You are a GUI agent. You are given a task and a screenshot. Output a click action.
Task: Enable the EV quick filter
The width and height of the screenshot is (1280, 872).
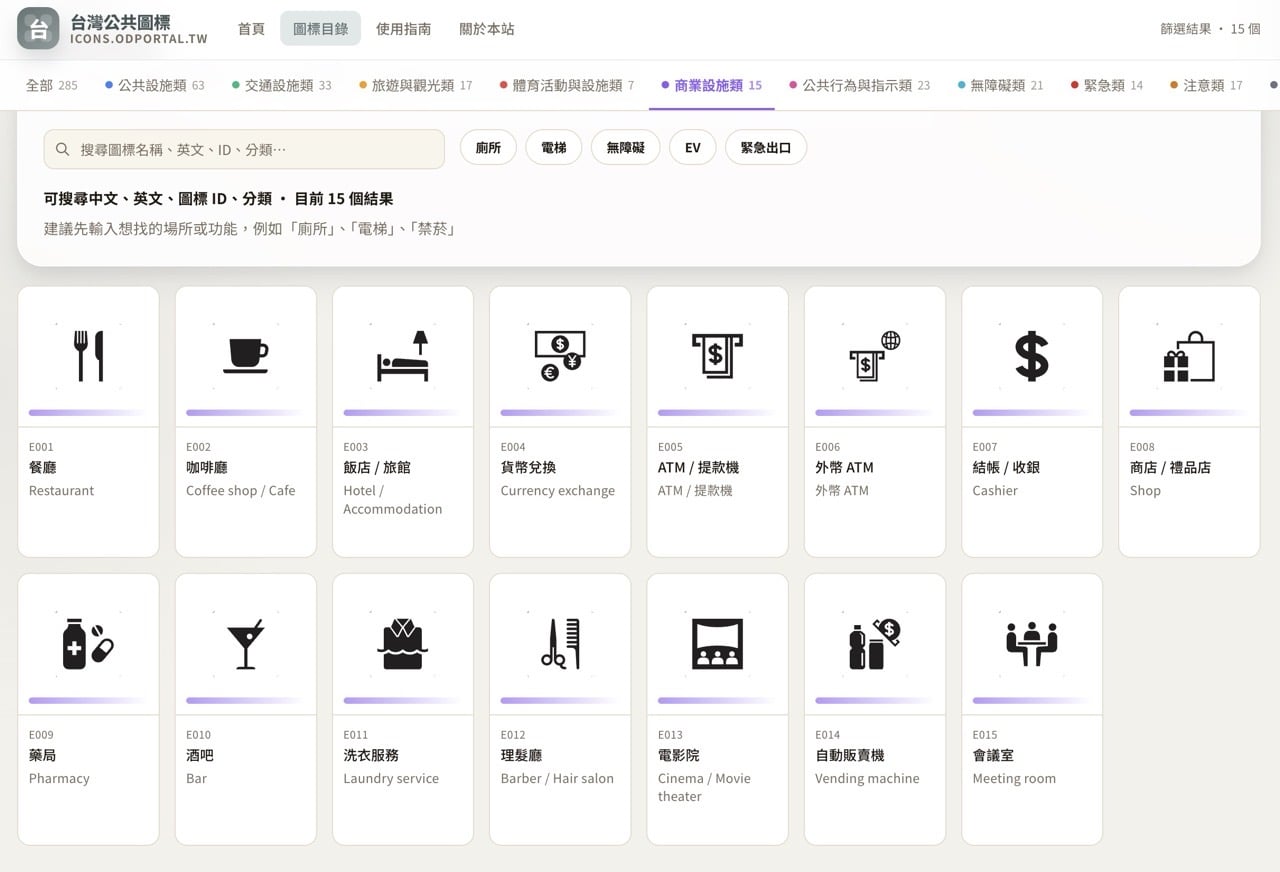click(692, 147)
